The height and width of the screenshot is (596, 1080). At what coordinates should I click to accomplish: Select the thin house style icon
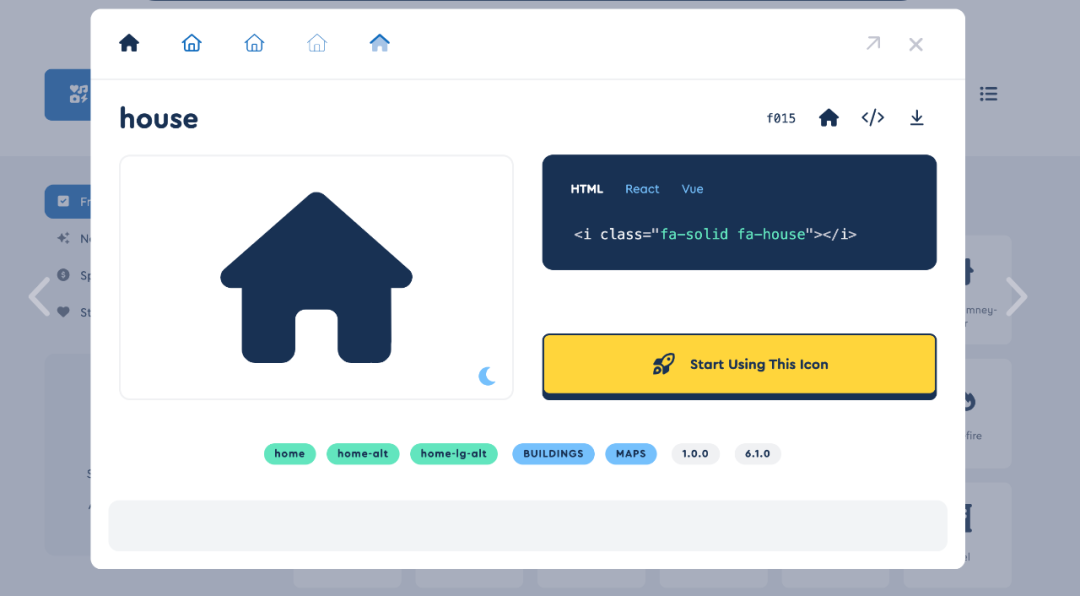click(317, 43)
